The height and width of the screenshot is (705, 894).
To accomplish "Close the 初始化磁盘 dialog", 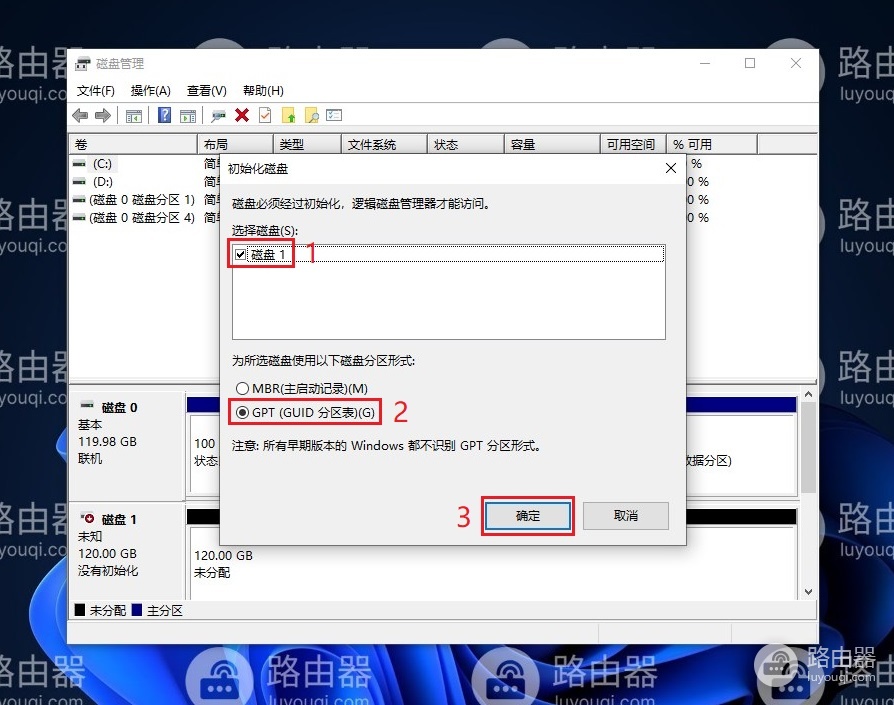I will click(x=671, y=168).
